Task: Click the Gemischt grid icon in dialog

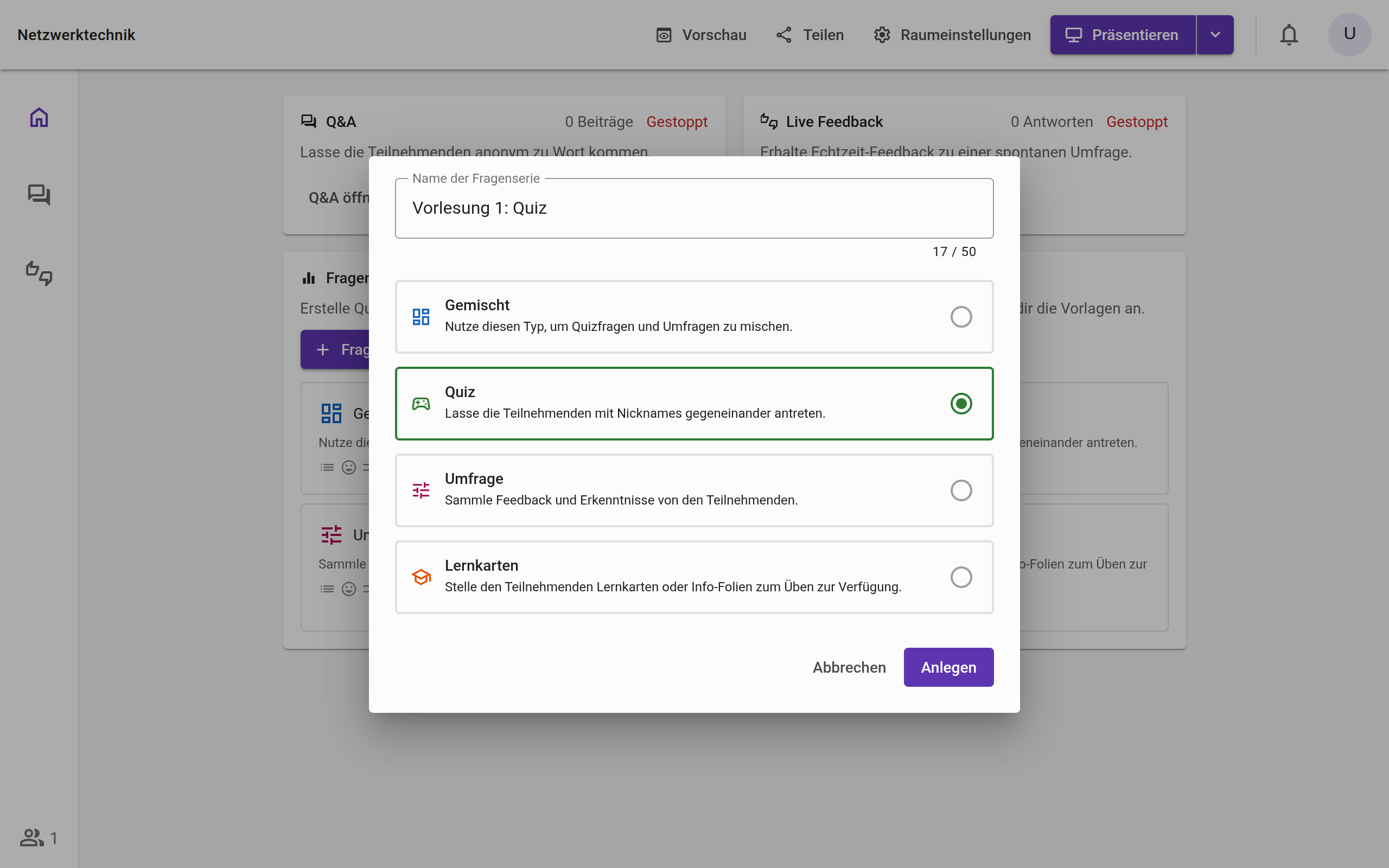Action: [420, 316]
